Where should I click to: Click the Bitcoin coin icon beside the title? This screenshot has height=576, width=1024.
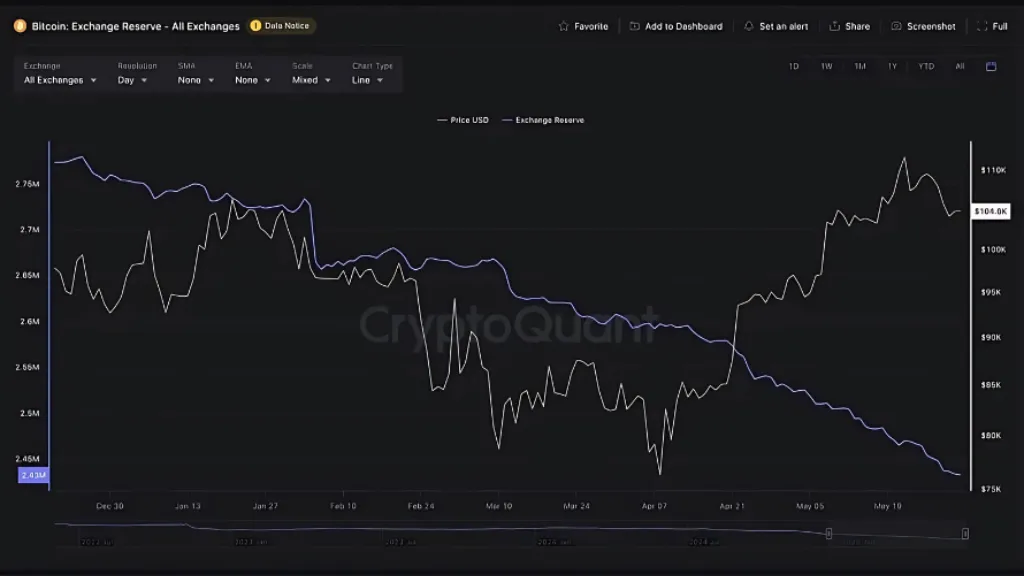pyautogui.click(x=20, y=26)
